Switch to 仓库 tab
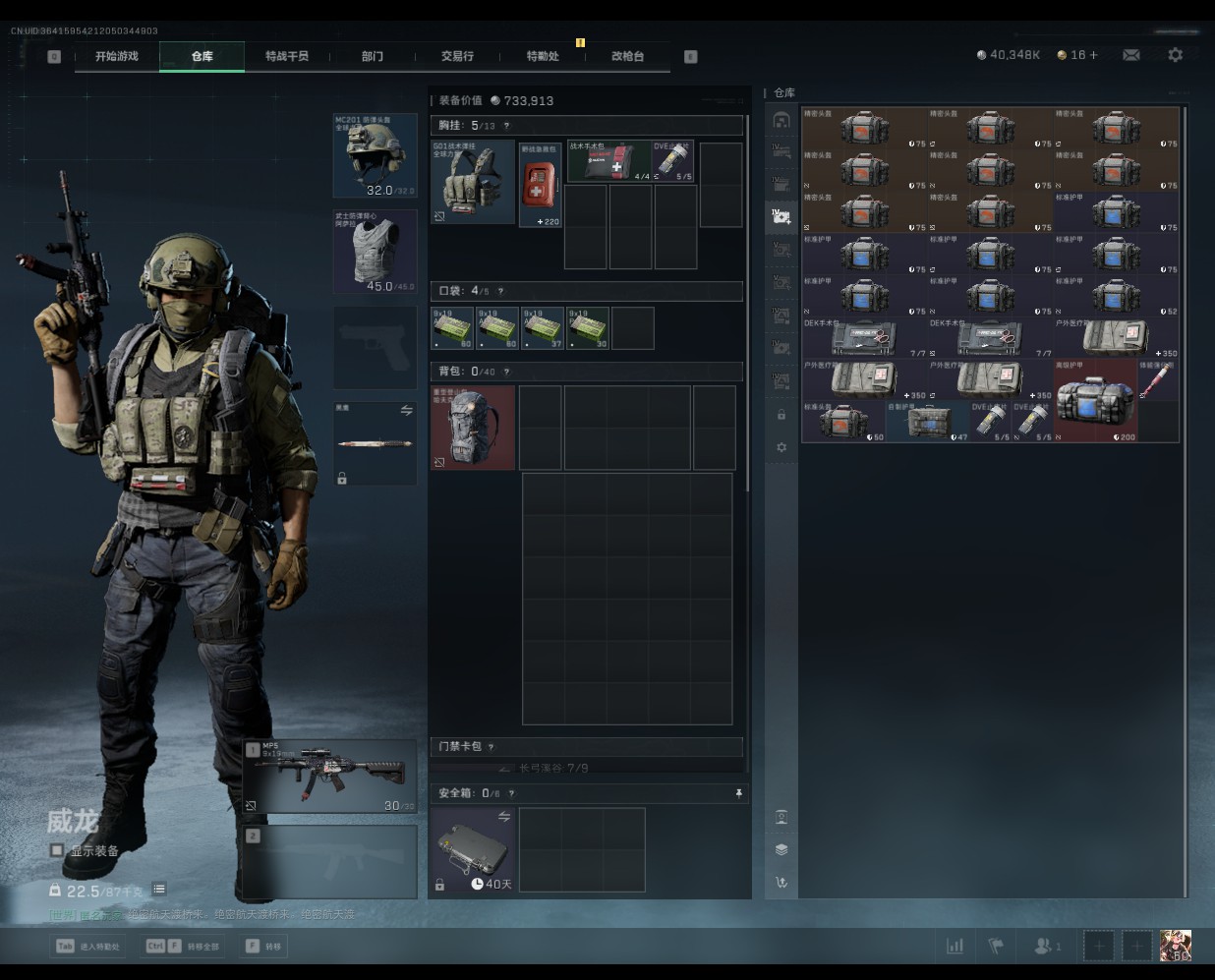This screenshot has height=980, width=1215. (x=202, y=56)
